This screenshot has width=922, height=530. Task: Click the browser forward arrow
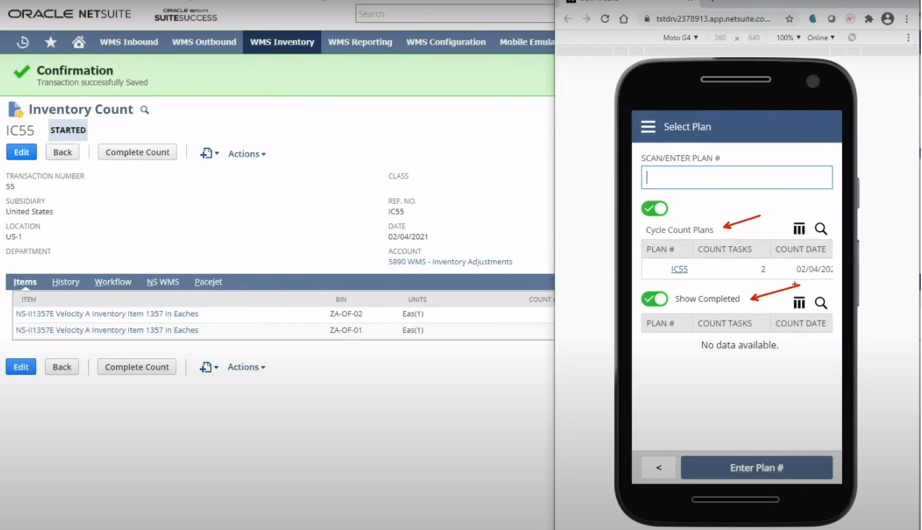coord(586,19)
